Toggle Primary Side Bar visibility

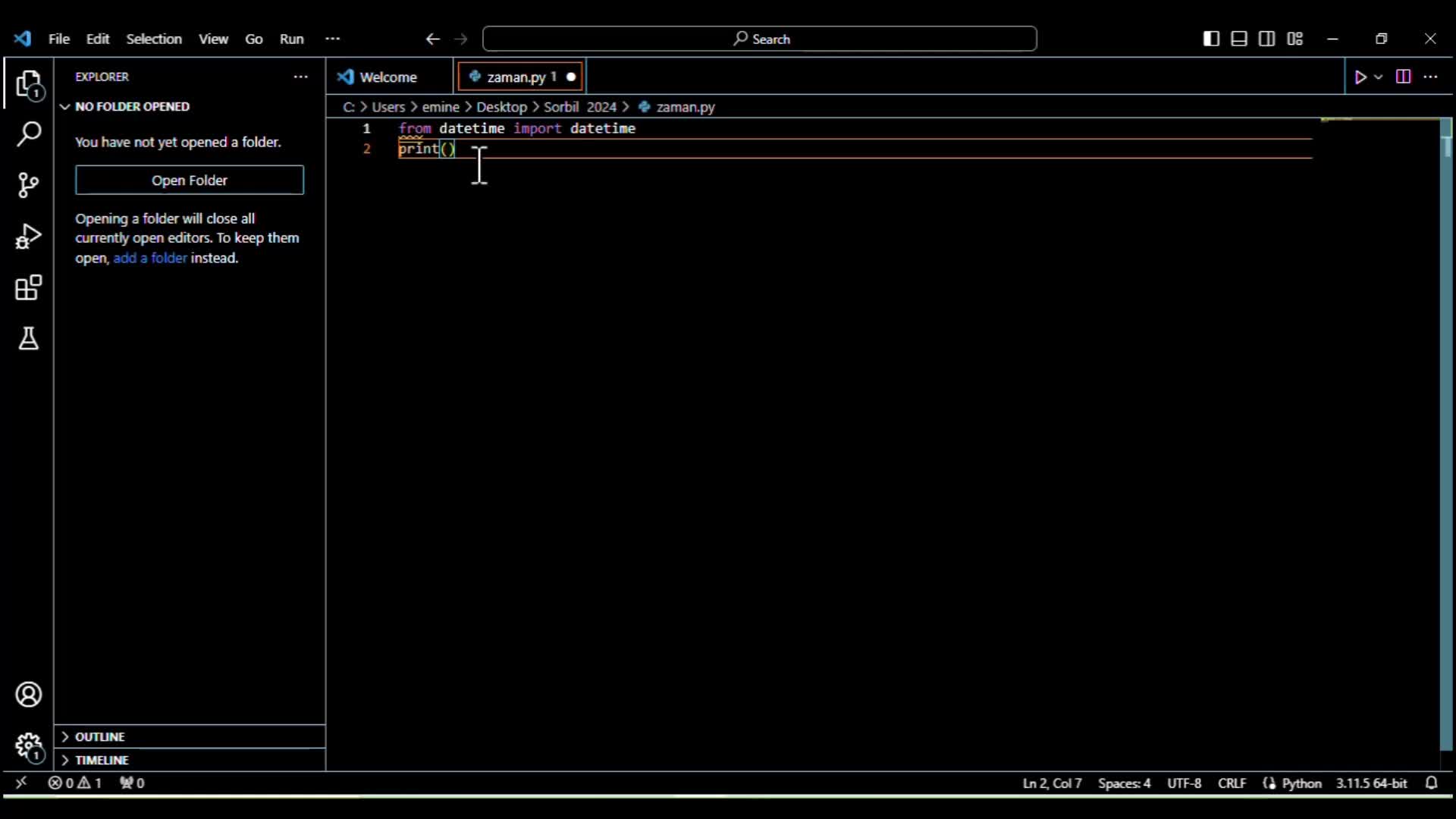pyautogui.click(x=1212, y=39)
